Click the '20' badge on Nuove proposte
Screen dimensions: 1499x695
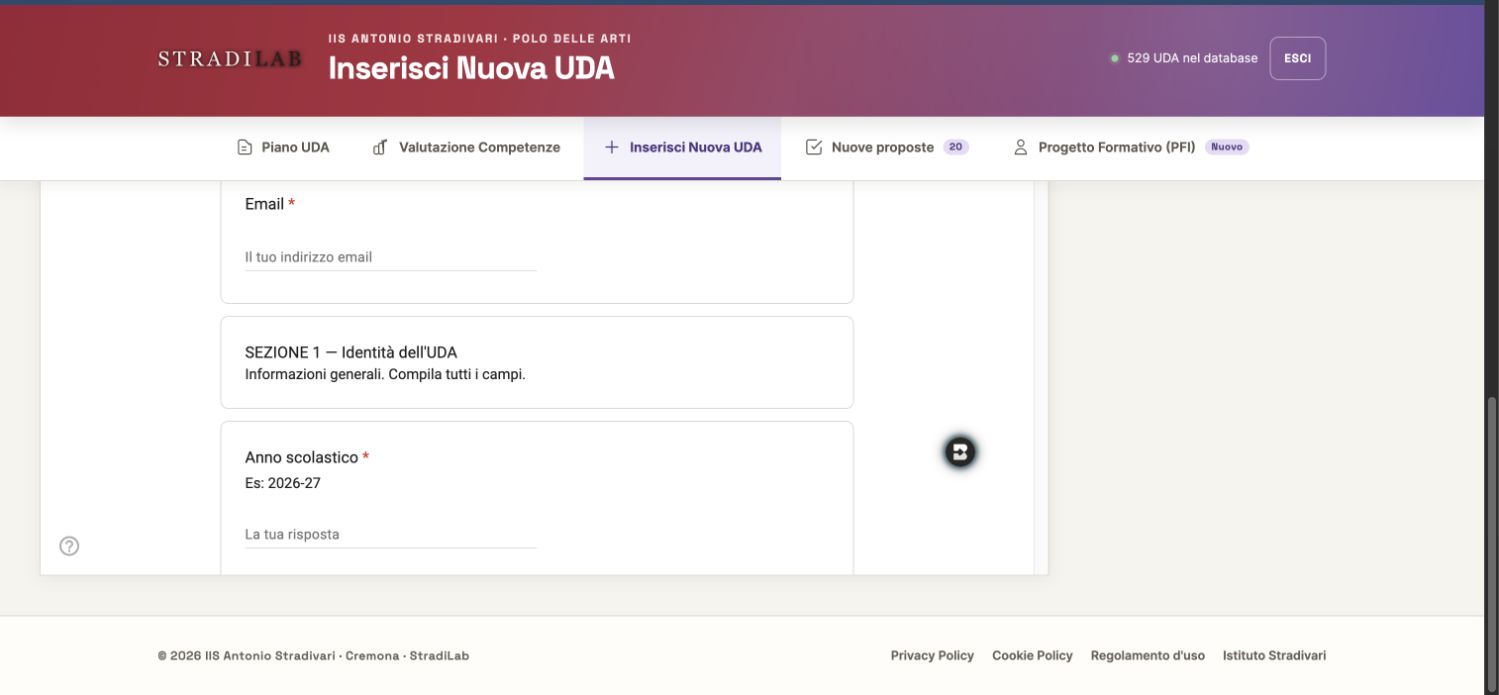(956, 147)
